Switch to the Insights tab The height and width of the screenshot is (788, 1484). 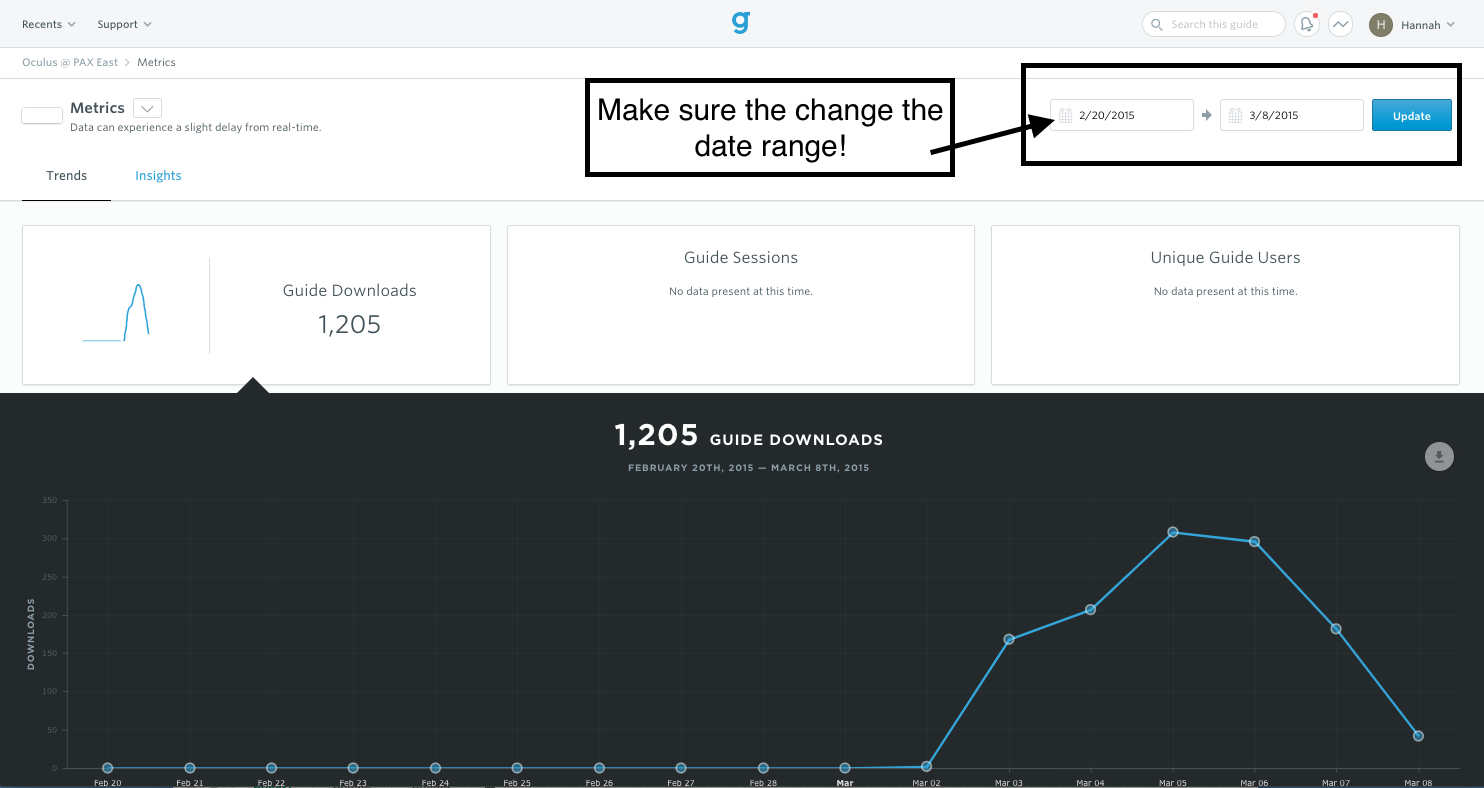[x=158, y=176]
